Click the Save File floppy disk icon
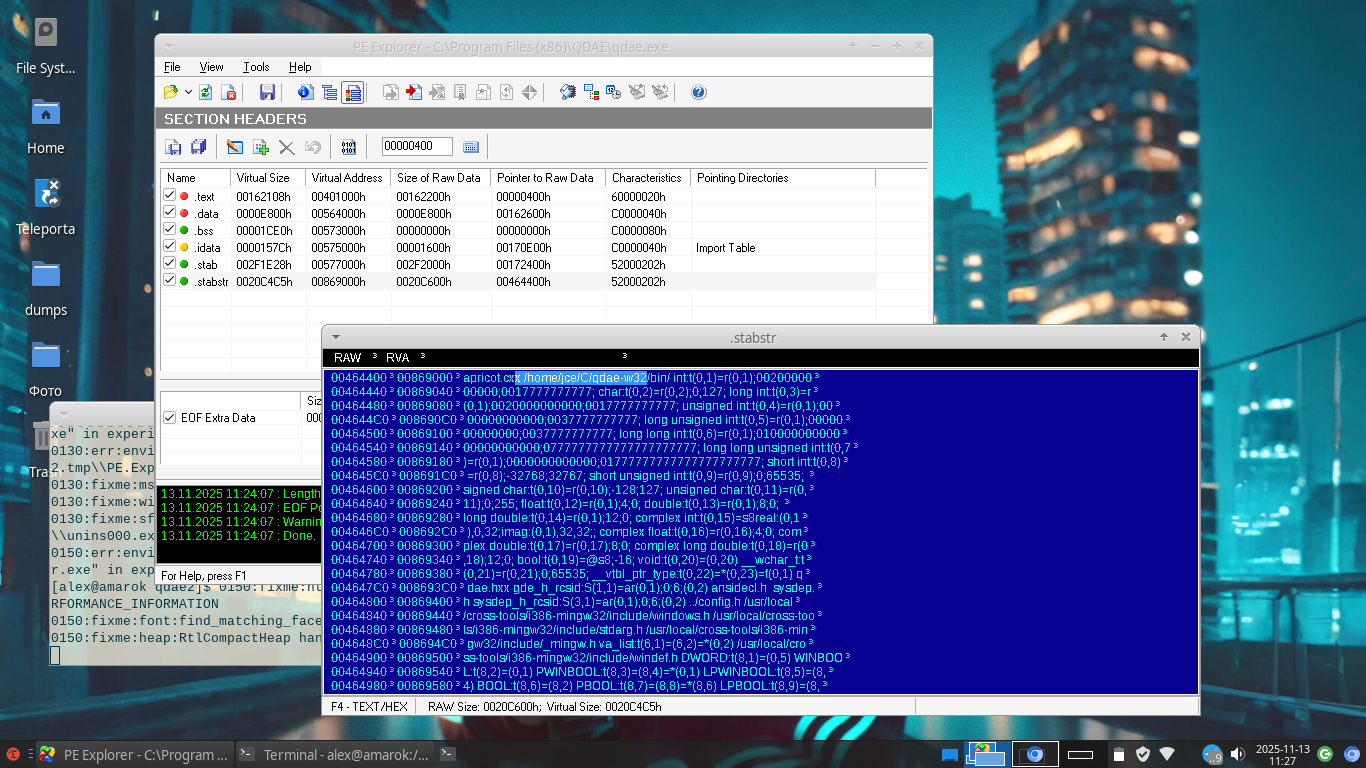The width and height of the screenshot is (1366, 768). click(267, 93)
